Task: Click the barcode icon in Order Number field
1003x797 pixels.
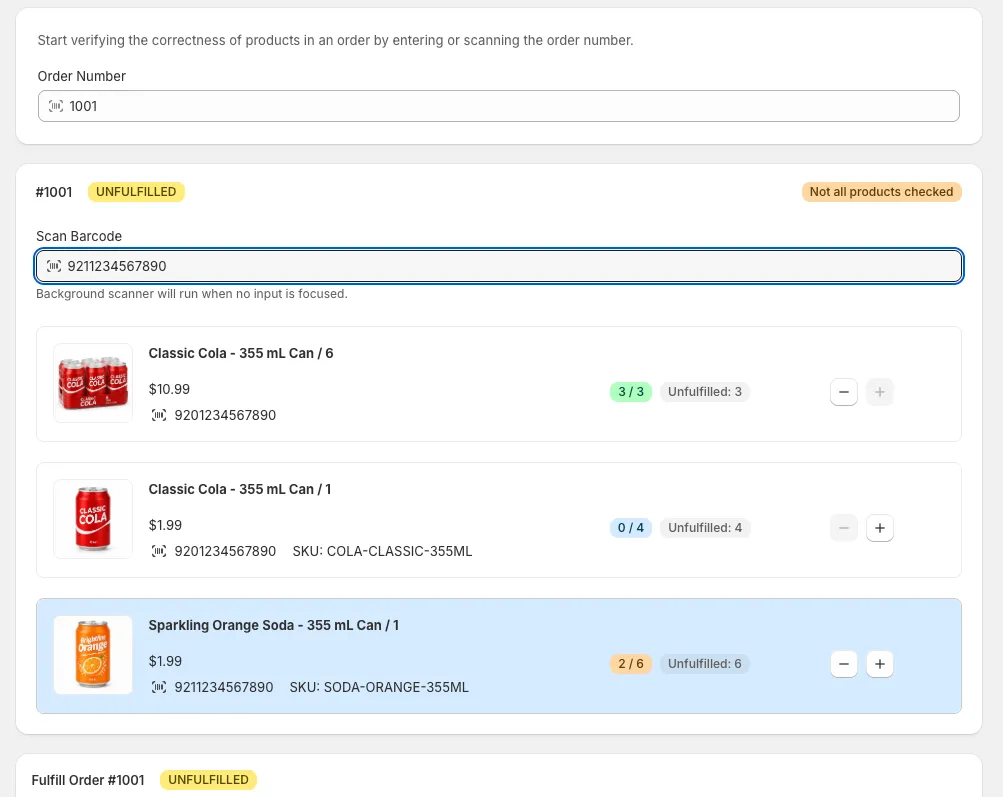Action: click(x=56, y=106)
